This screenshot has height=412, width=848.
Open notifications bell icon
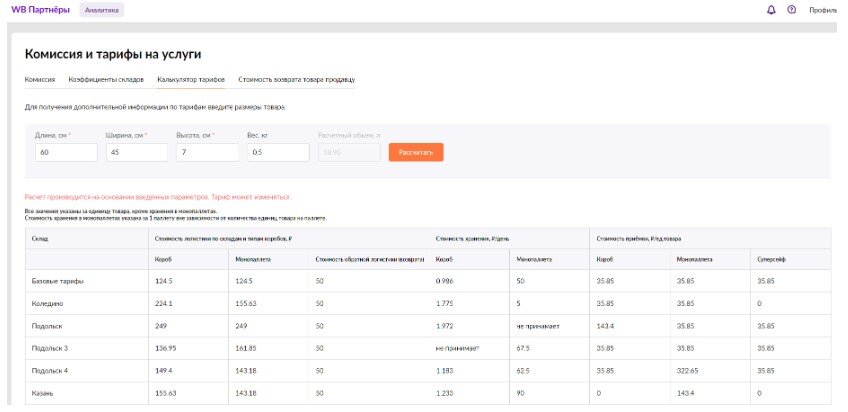tap(771, 10)
